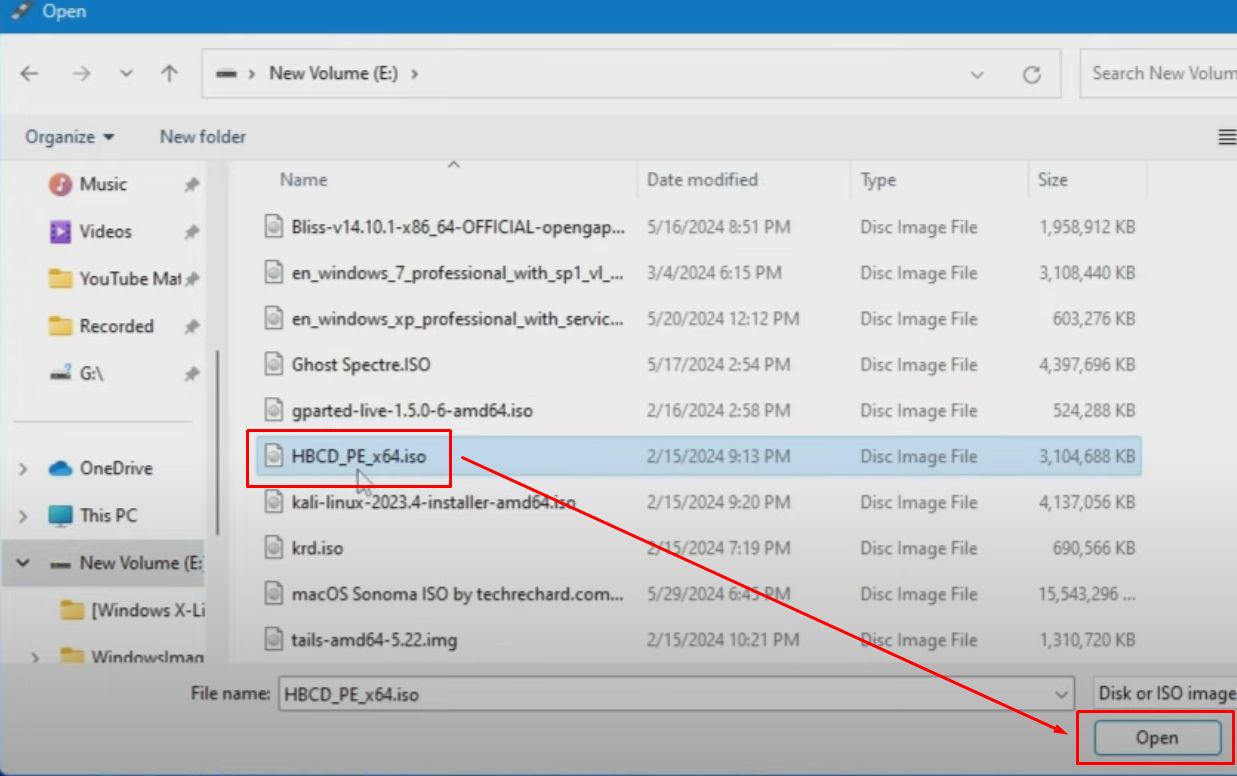1237x776 pixels.
Task: Create a New folder
Action: coord(203,137)
